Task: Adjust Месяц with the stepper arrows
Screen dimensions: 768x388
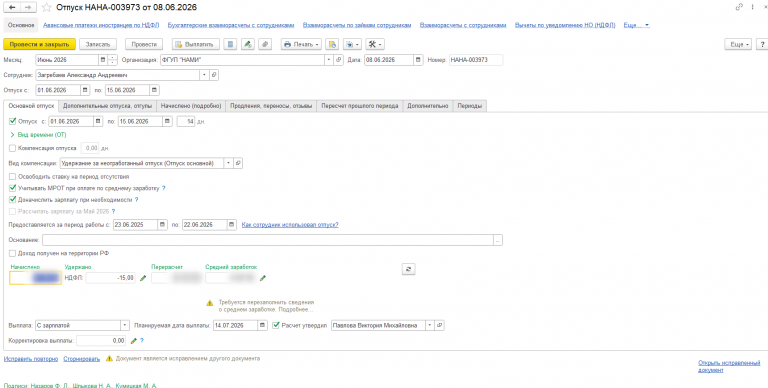Action: coord(112,60)
